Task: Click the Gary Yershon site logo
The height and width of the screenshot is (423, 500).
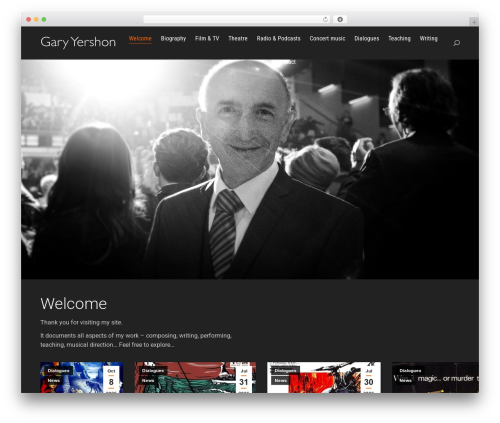Action: [78, 42]
